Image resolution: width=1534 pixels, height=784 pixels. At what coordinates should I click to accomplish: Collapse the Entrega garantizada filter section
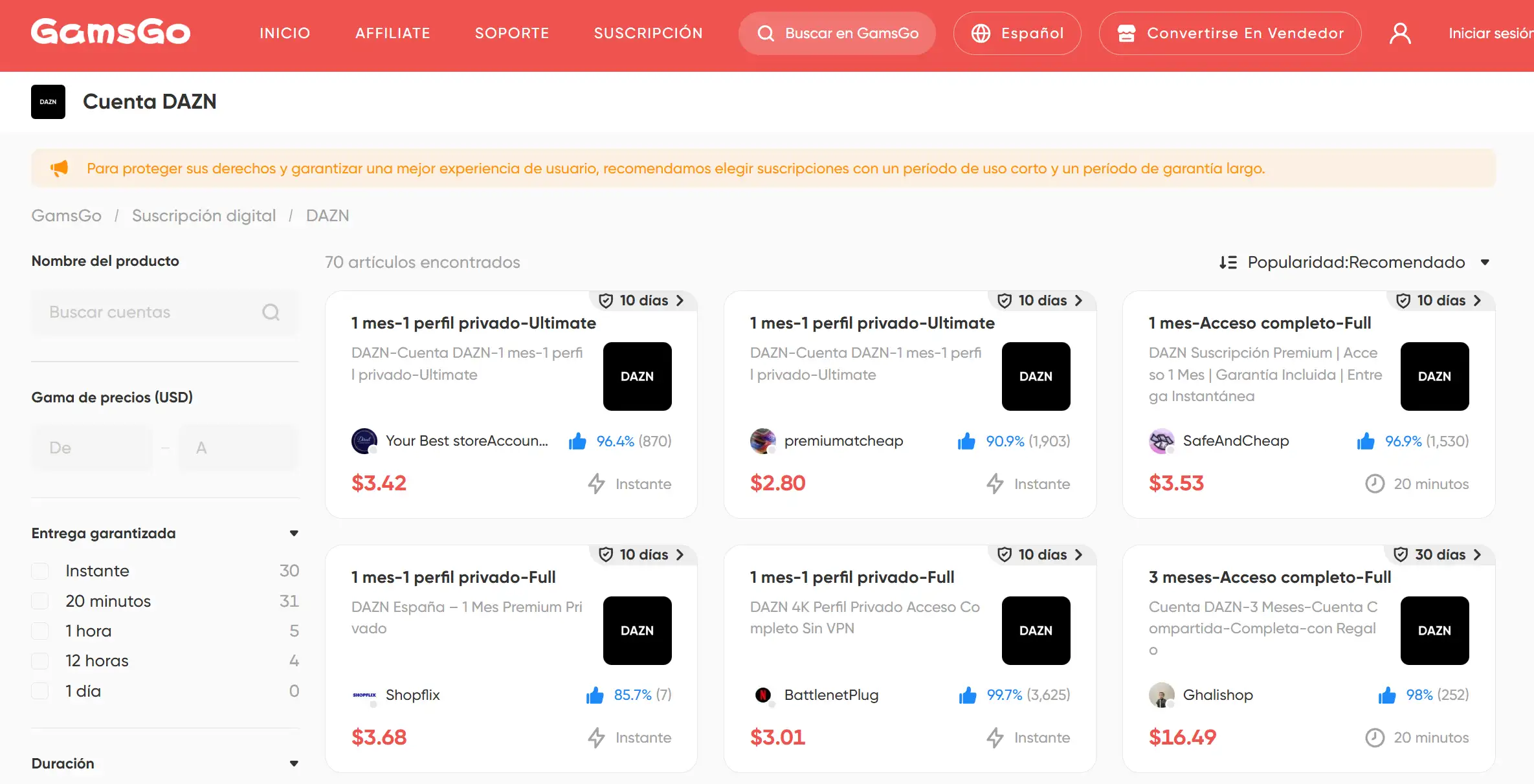coord(294,534)
